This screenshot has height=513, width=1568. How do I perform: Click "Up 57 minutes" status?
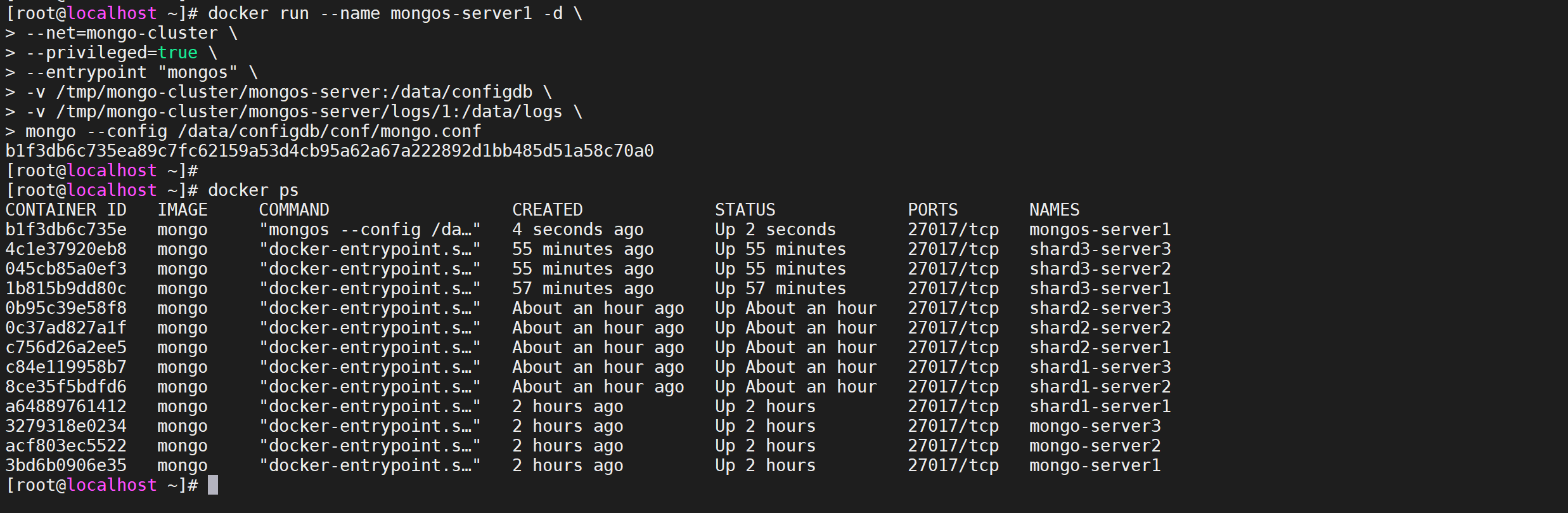tap(781, 289)
